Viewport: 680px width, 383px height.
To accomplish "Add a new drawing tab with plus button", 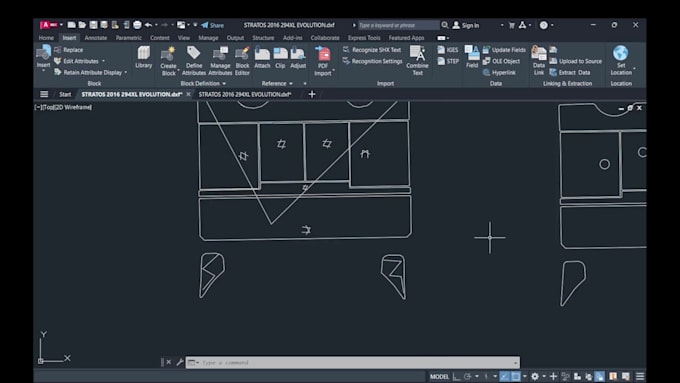I will (312, 94).
